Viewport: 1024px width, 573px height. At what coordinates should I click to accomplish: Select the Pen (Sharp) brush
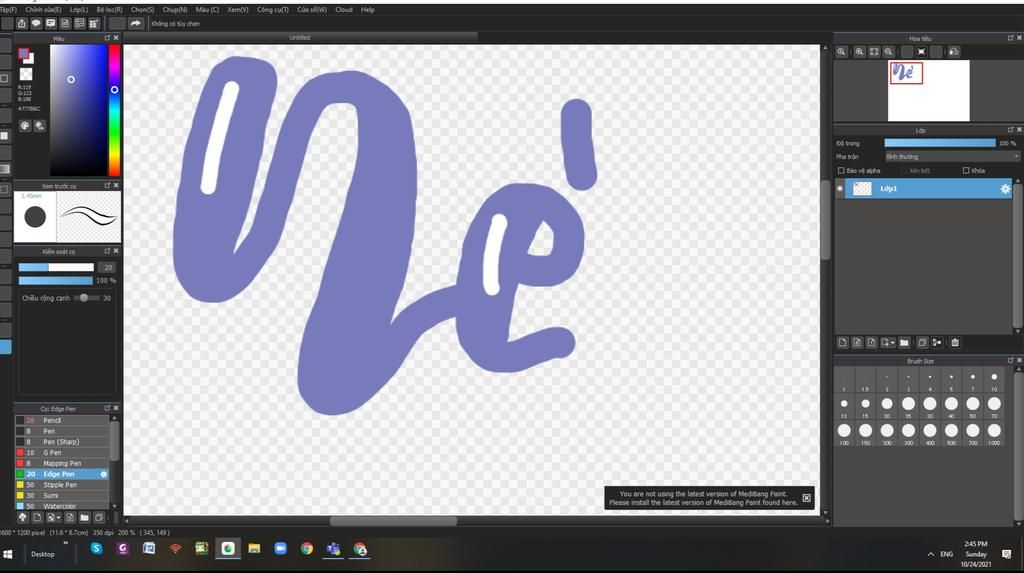point(62,442)
